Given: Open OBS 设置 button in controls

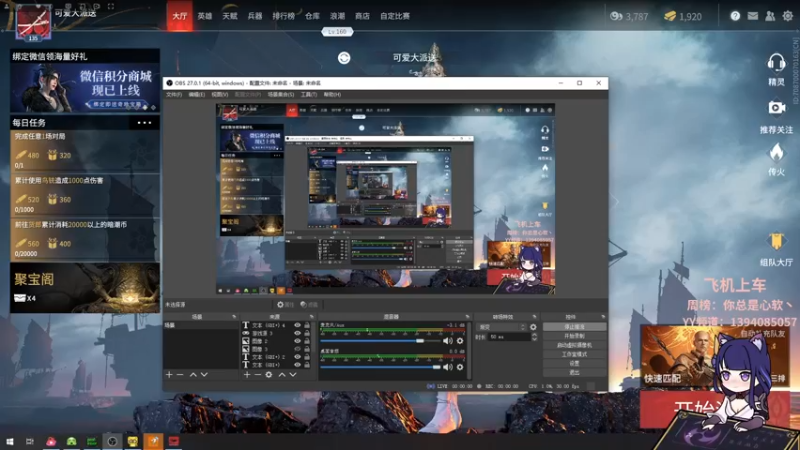Looking at the screenshot, I should [574, 363].
